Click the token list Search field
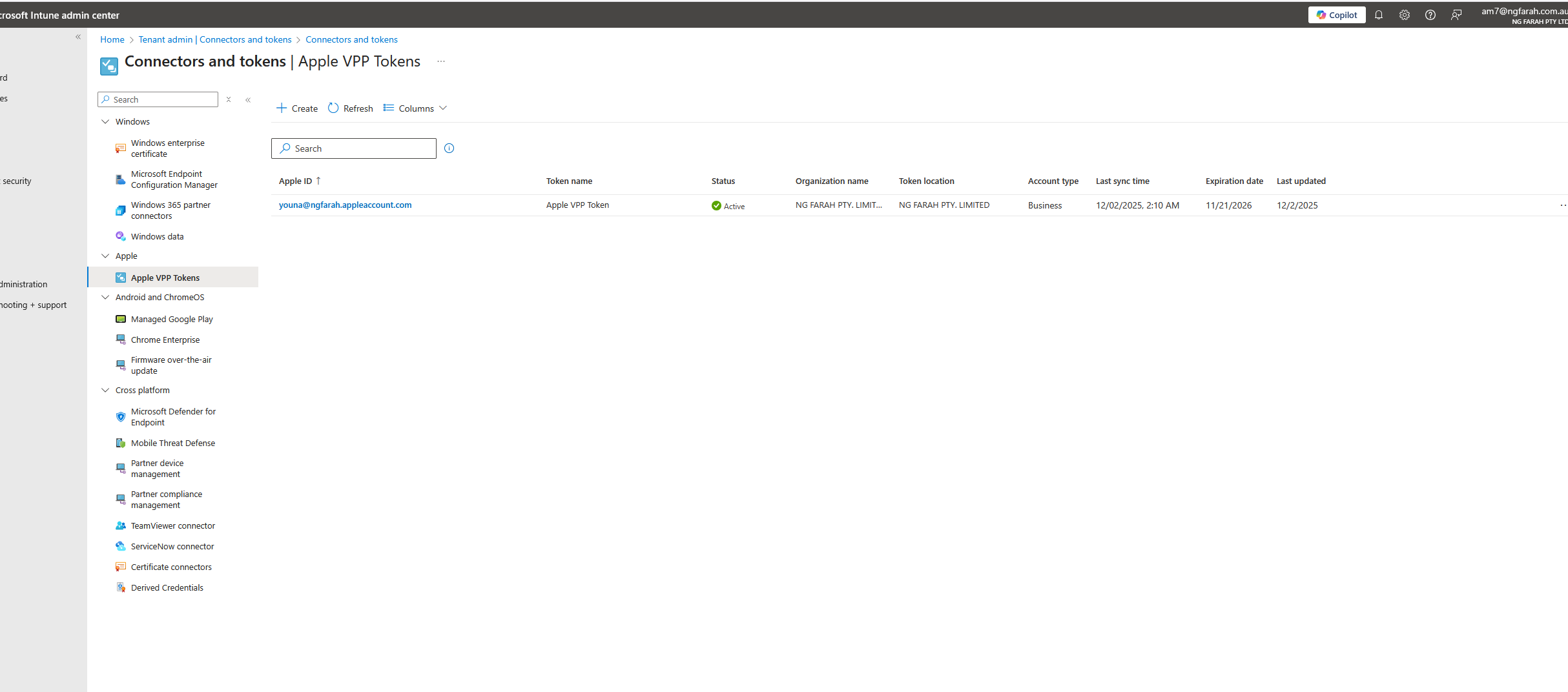Viewport: 1568px width, 692px height. click(x=354, y=148)
